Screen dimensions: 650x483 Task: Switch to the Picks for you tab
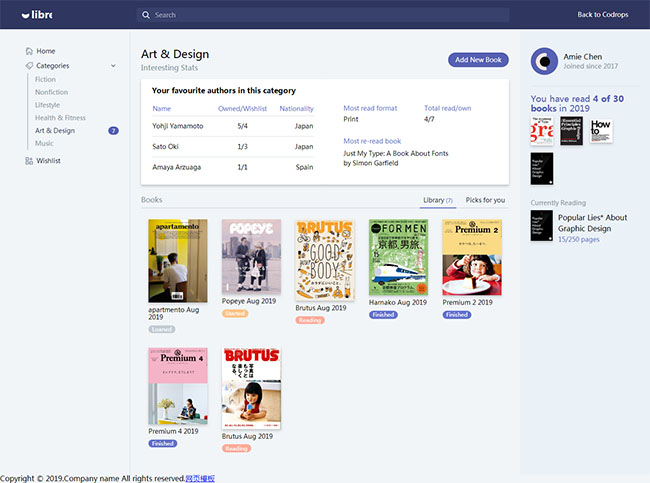(485, 200)
